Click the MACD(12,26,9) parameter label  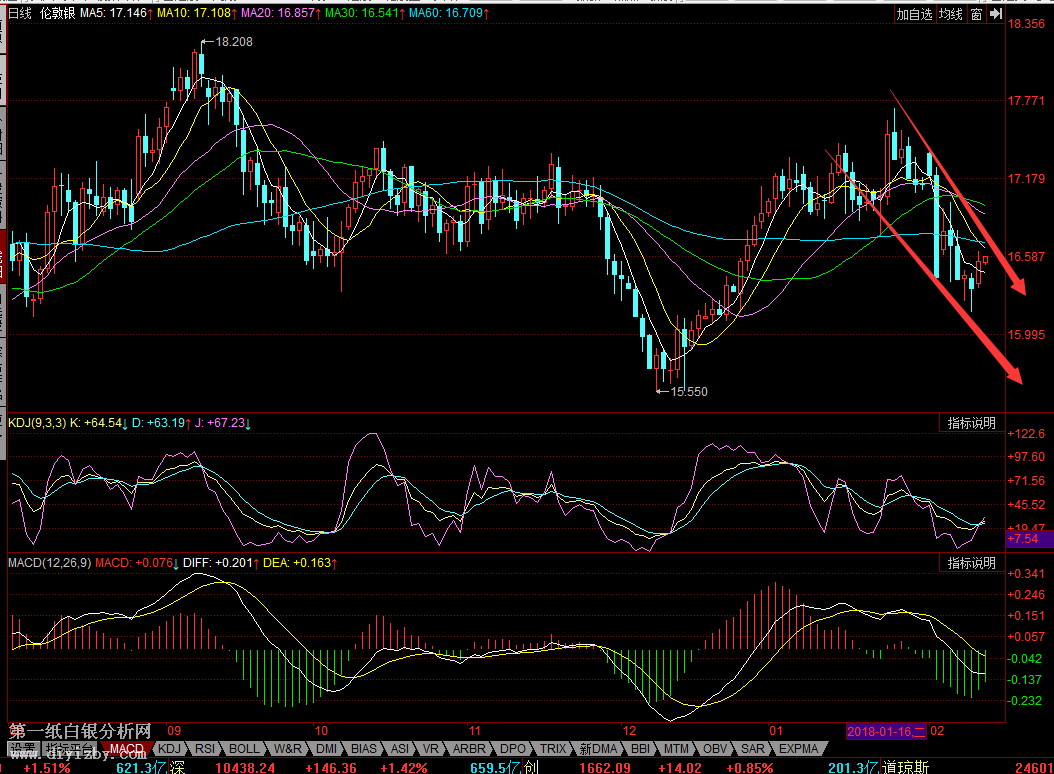49,563
